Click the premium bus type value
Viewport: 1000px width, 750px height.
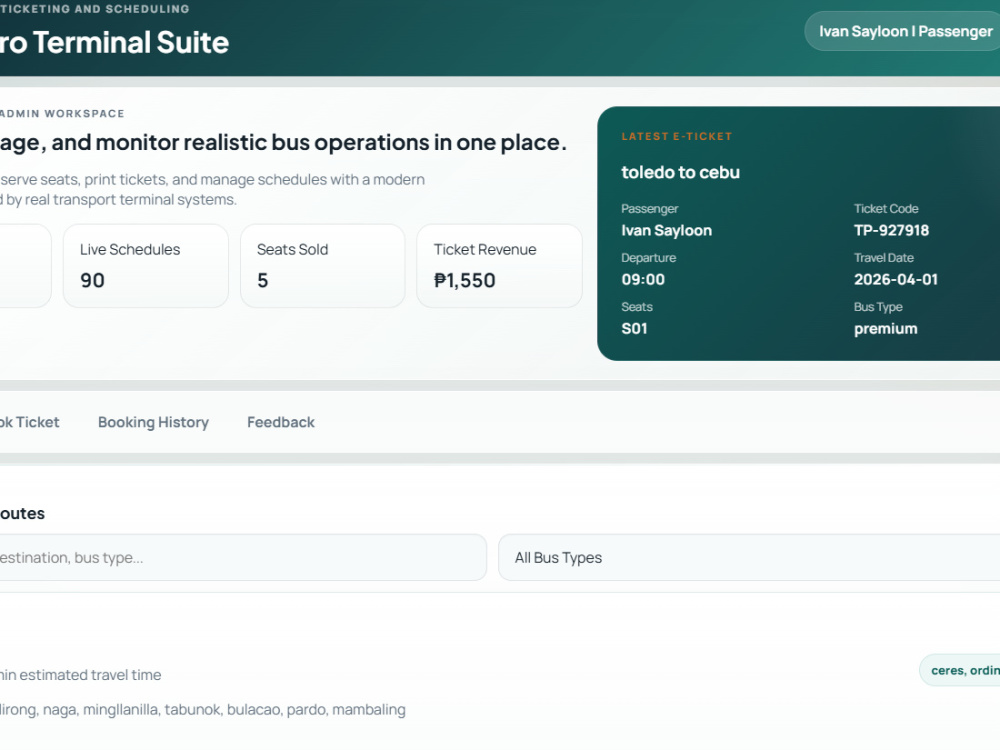point(885,328)
